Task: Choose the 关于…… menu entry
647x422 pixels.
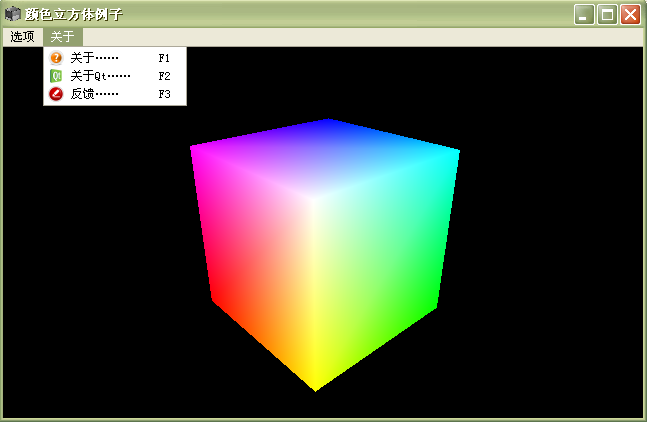Action: tap(94, 58)
